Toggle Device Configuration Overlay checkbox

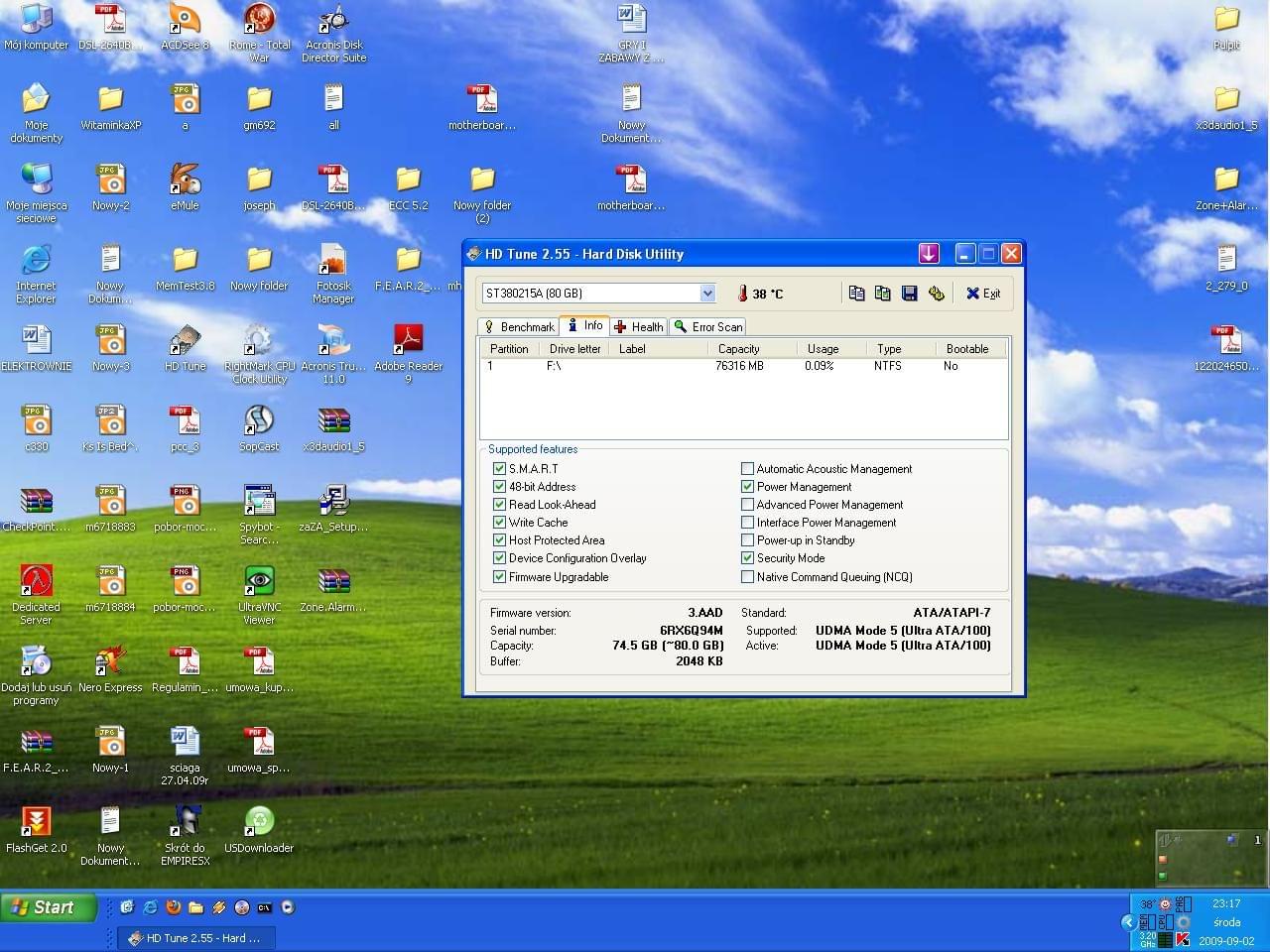pyautogui.click(x=499, y=558)
